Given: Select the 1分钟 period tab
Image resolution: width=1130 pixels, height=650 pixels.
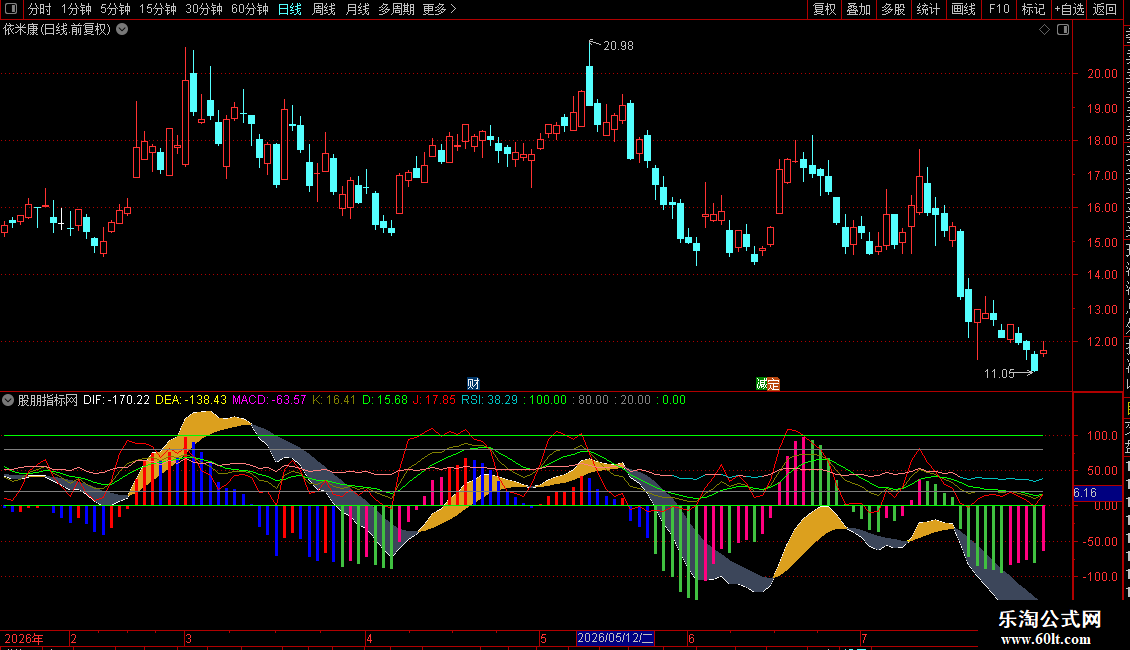Looking at the screenshot, I should (76, 9).
